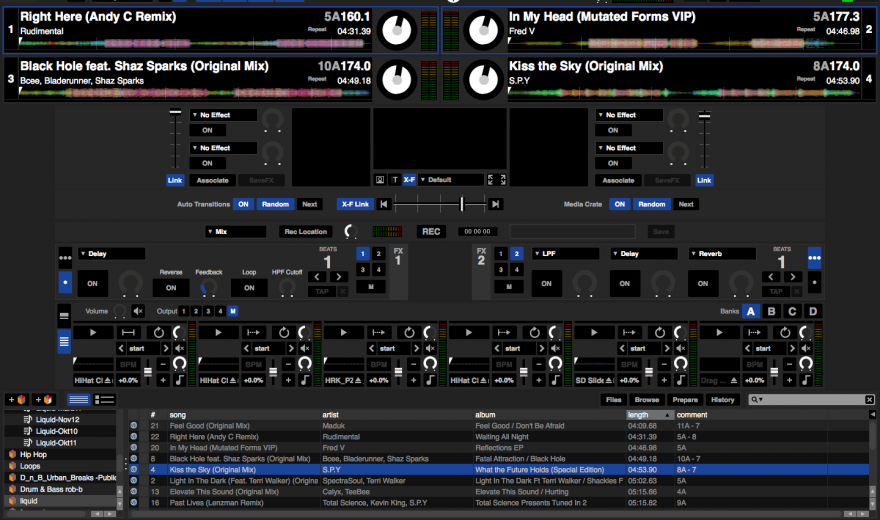Image resolution: width=880 pixels, height=520 pixels.
Task: Select the Hip Hop crate
Action: (34, 454)
